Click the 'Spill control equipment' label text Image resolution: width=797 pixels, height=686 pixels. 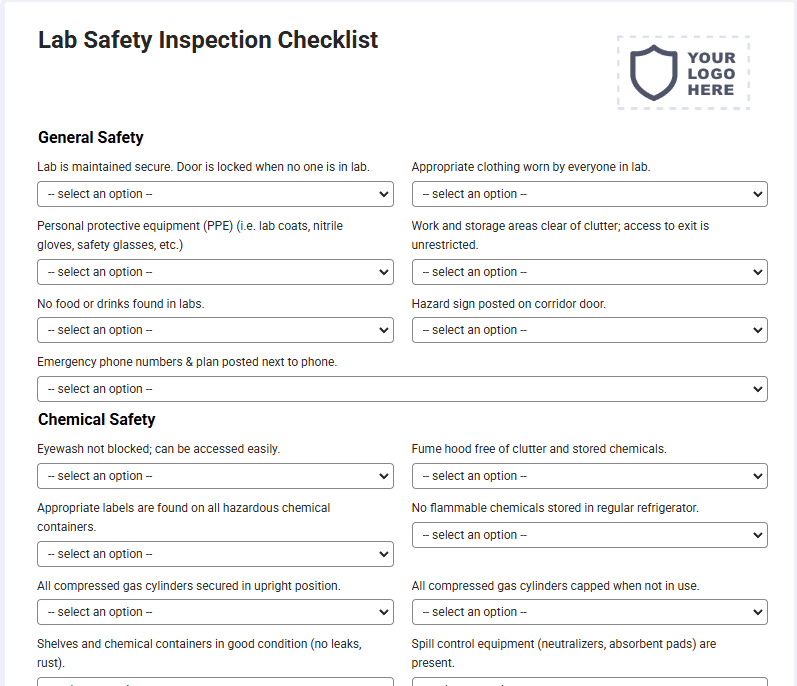click(x=564, y=653)
